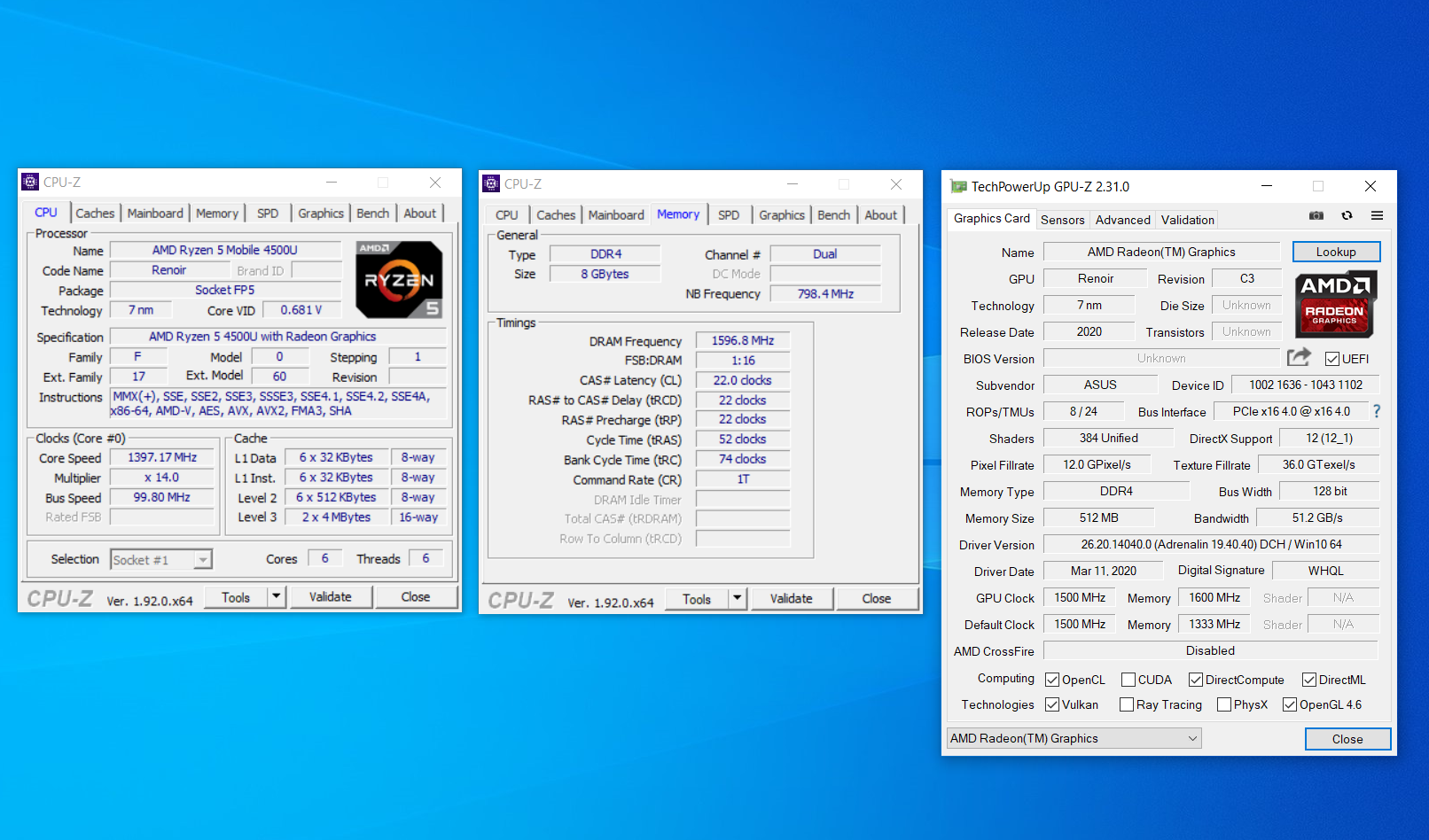This screenshot has width=1429, height=840.
Task: Click the GPU Name field
Action: [1161, 252]
